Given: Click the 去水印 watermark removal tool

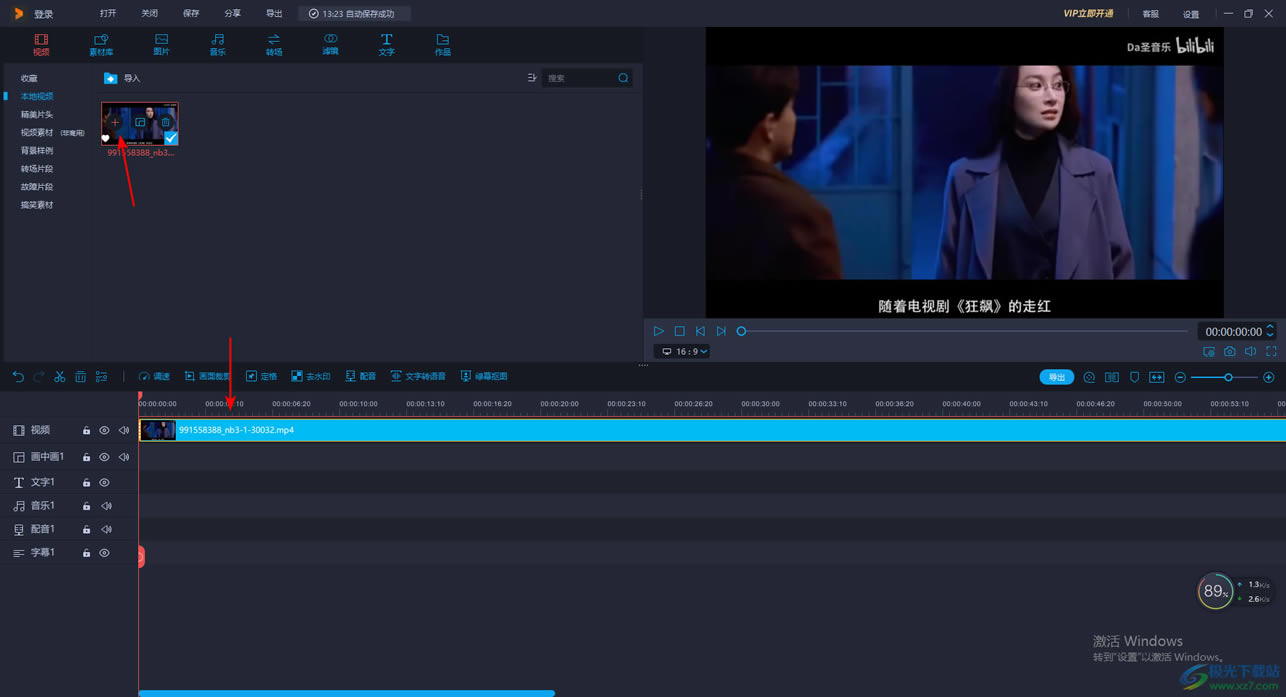Looking at the screenshot, I should pos(310,377).
